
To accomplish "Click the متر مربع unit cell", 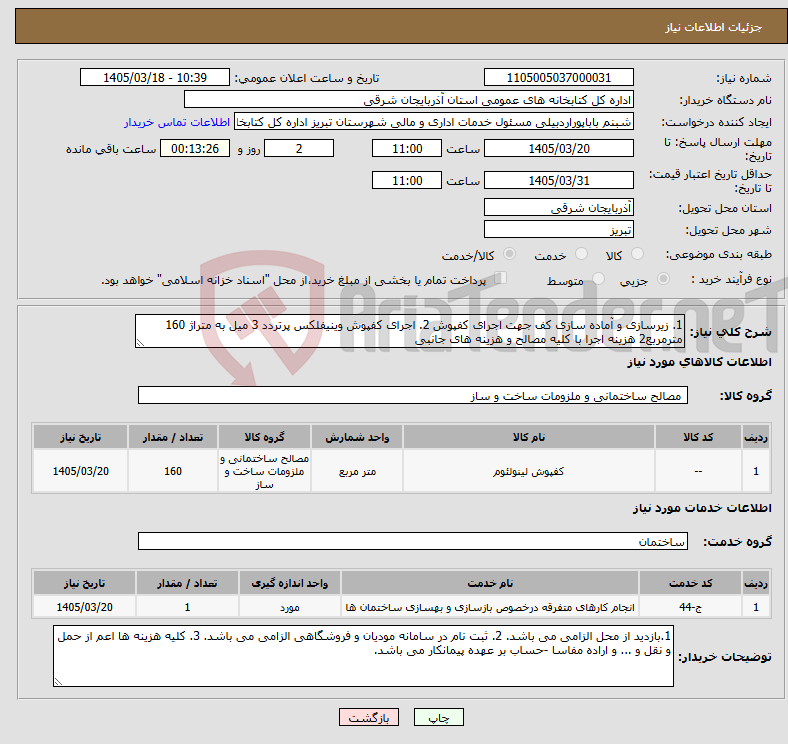I will coord(357,472).
